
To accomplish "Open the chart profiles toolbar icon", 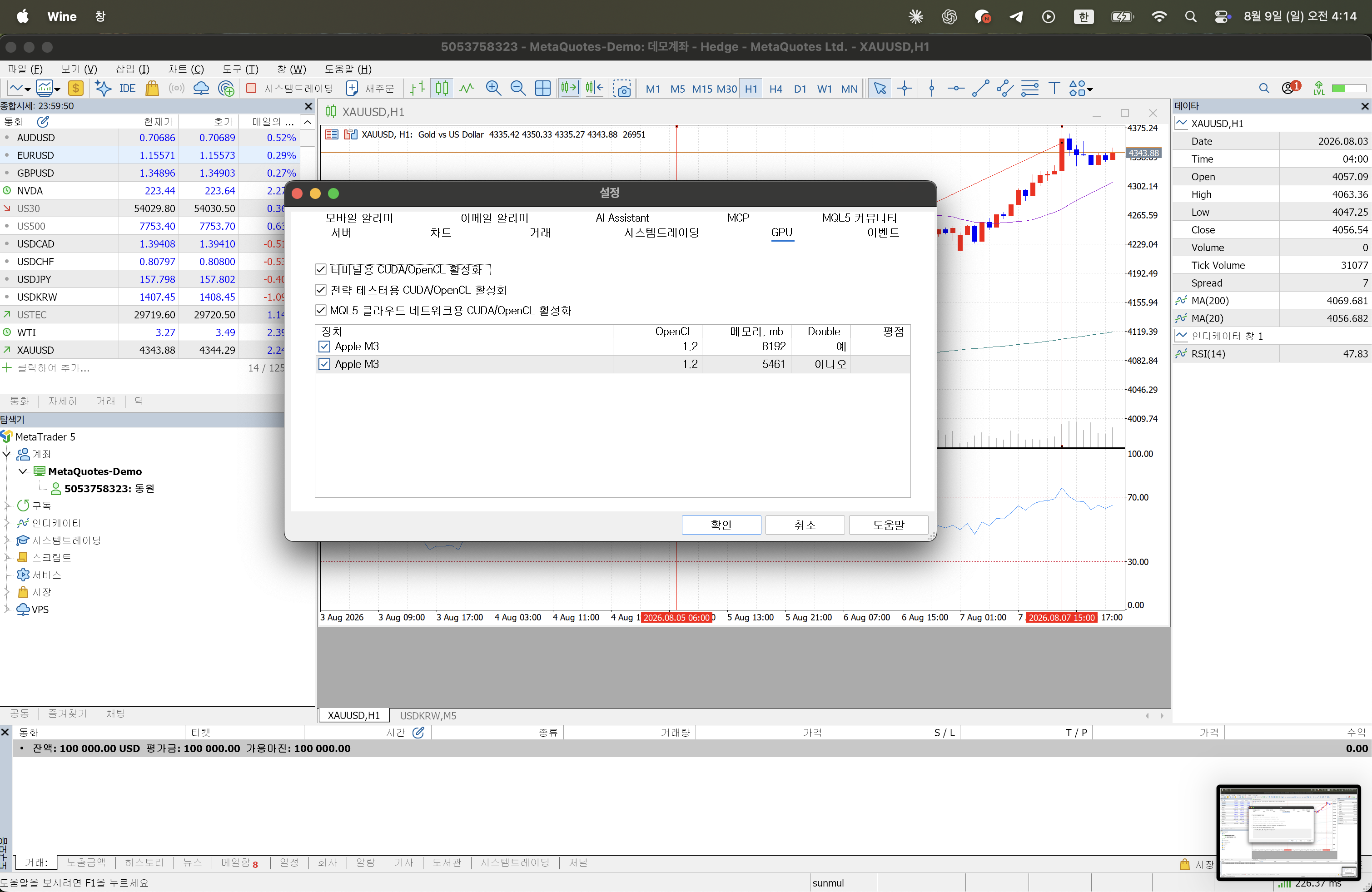I will 47,88.
